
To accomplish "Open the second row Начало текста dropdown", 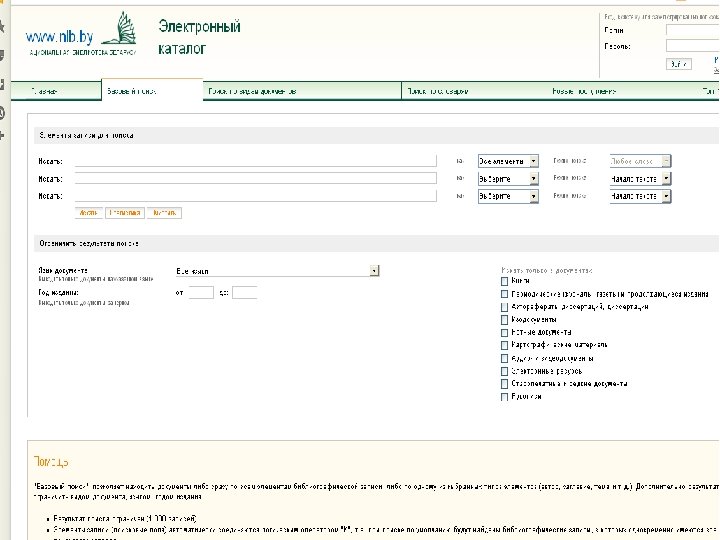I will 640,179.
